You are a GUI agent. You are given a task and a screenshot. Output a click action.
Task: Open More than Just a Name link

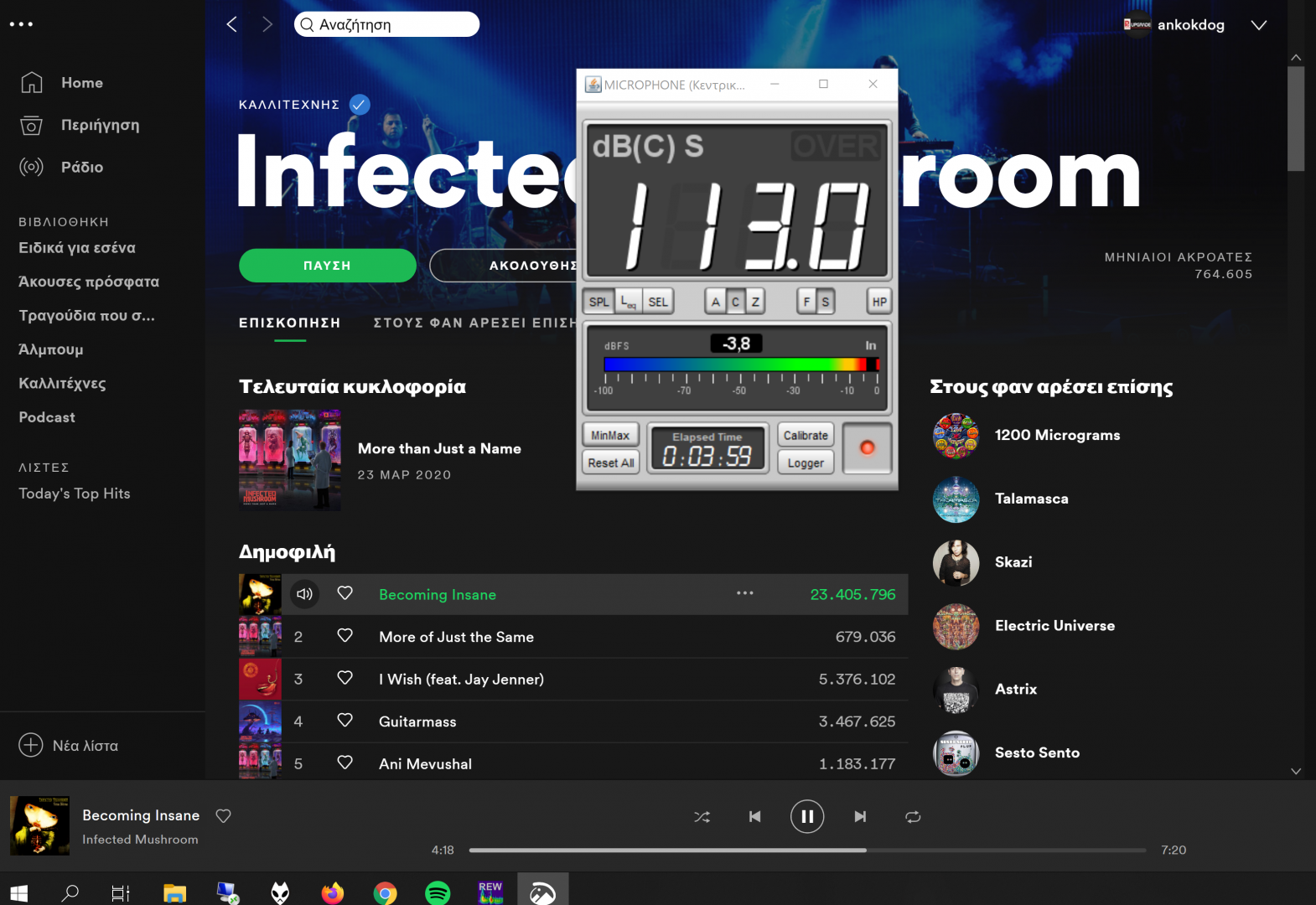(x=439, y=448)
